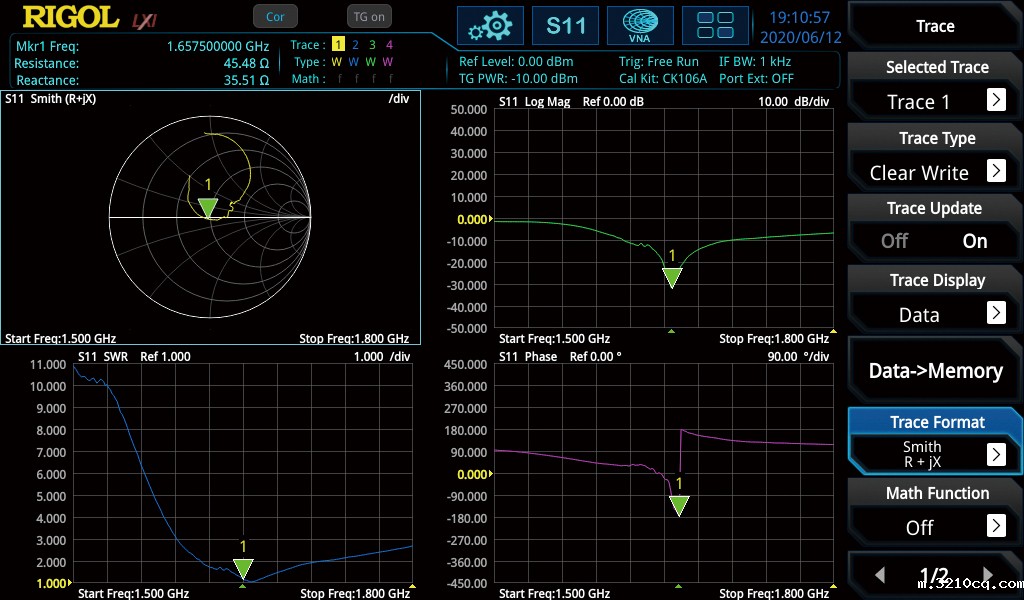Select trace number 4
The width and height of the screenshot is (1024, 600).
[x=389, y=44]
